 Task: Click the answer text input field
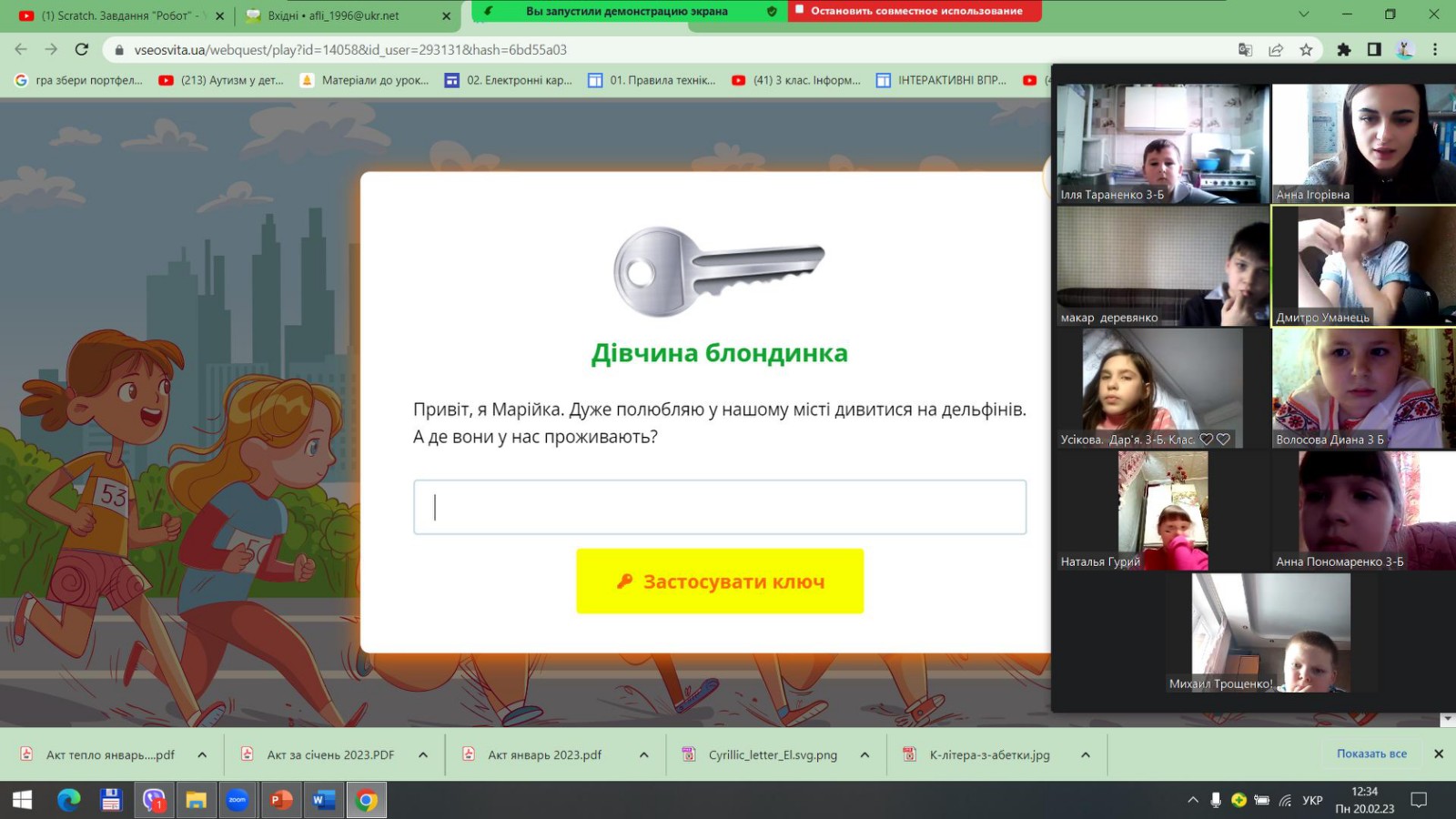(719, 507)
